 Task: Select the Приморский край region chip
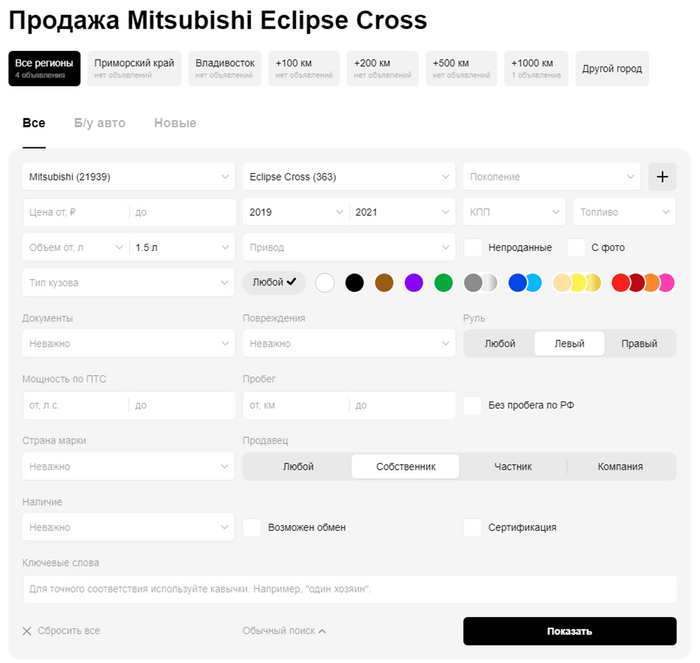pyautogui.click(x=134, y=68)
